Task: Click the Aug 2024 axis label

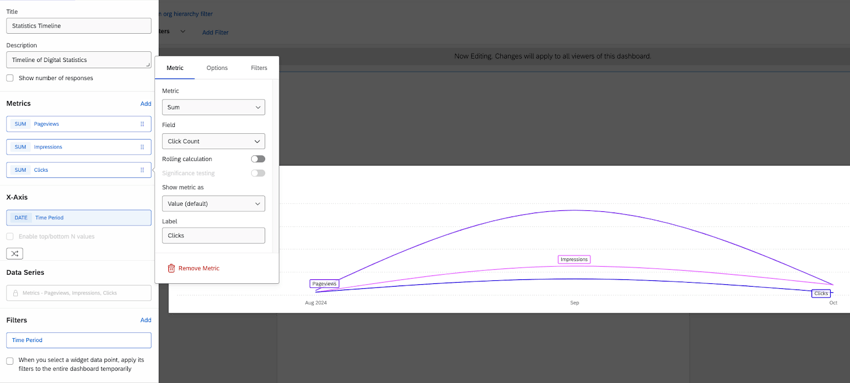Action: [316, 303]
